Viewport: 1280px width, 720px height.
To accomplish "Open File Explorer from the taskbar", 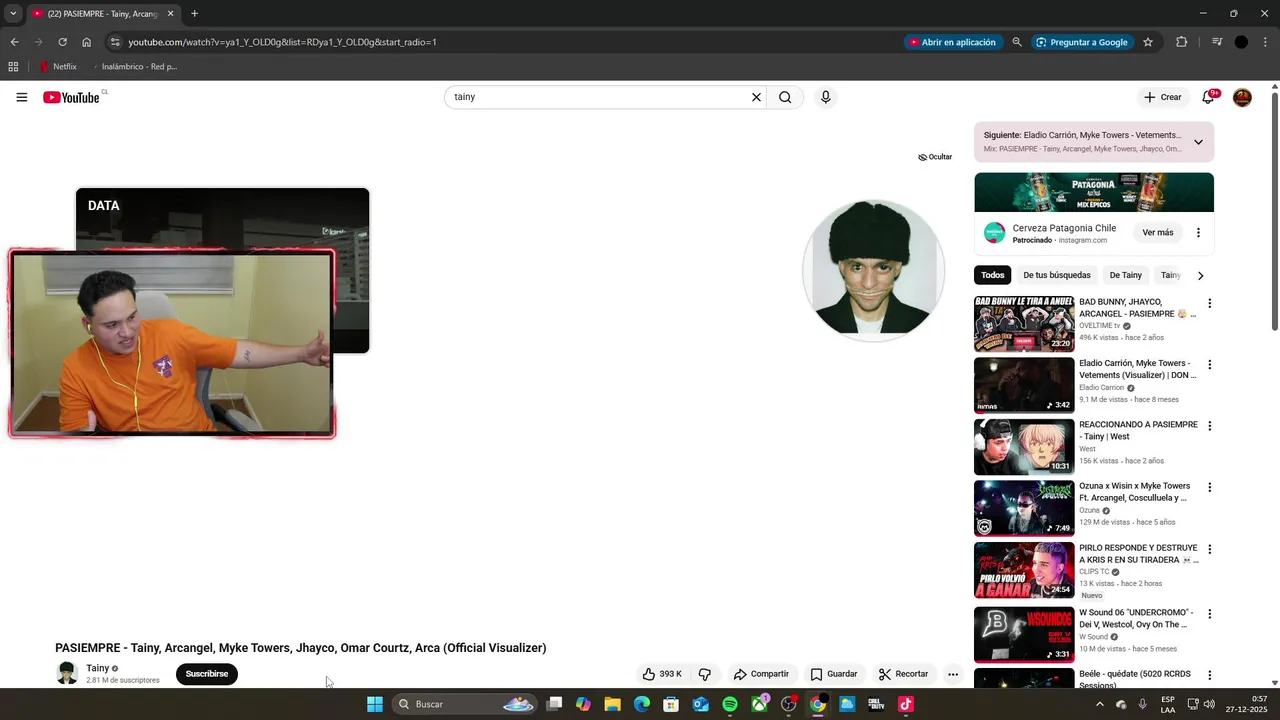I will [x=612, y=704].
